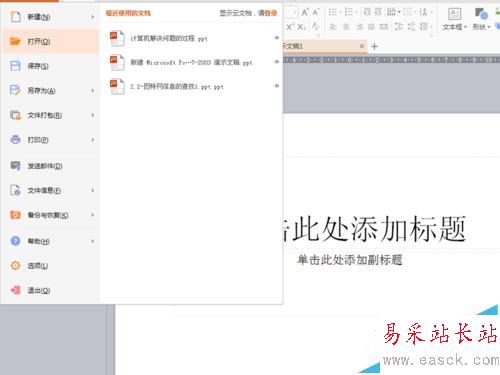This screenshot has width=500, height=375.
Task: Align text right in ribbon
Action: click(x=359, y=27)
